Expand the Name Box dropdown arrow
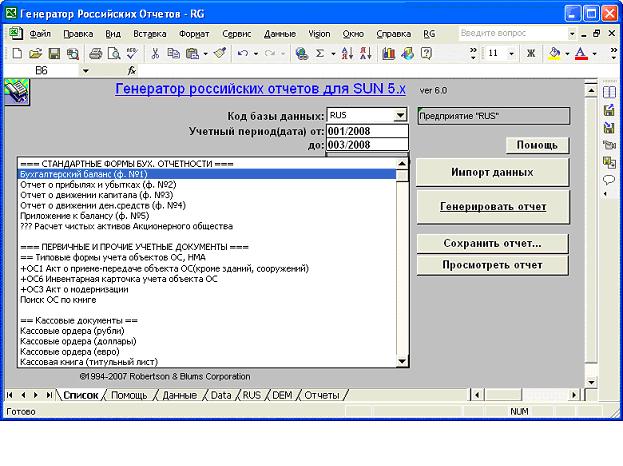The width and height of the screenshot is (623, 466). pos(85,71)
